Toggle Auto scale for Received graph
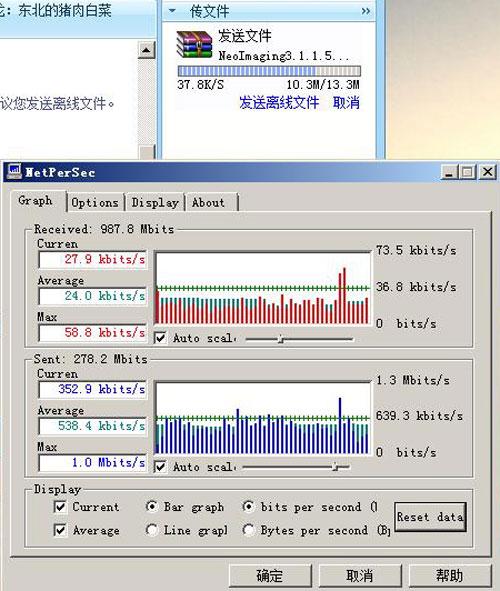Viewport: 500px width, 591px height. point(161,338)
